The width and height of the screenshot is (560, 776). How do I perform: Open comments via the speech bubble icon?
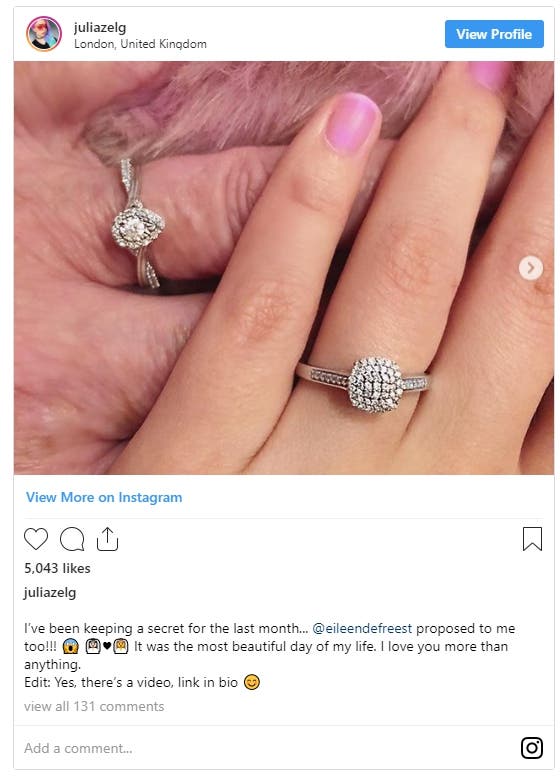(72, 539)
